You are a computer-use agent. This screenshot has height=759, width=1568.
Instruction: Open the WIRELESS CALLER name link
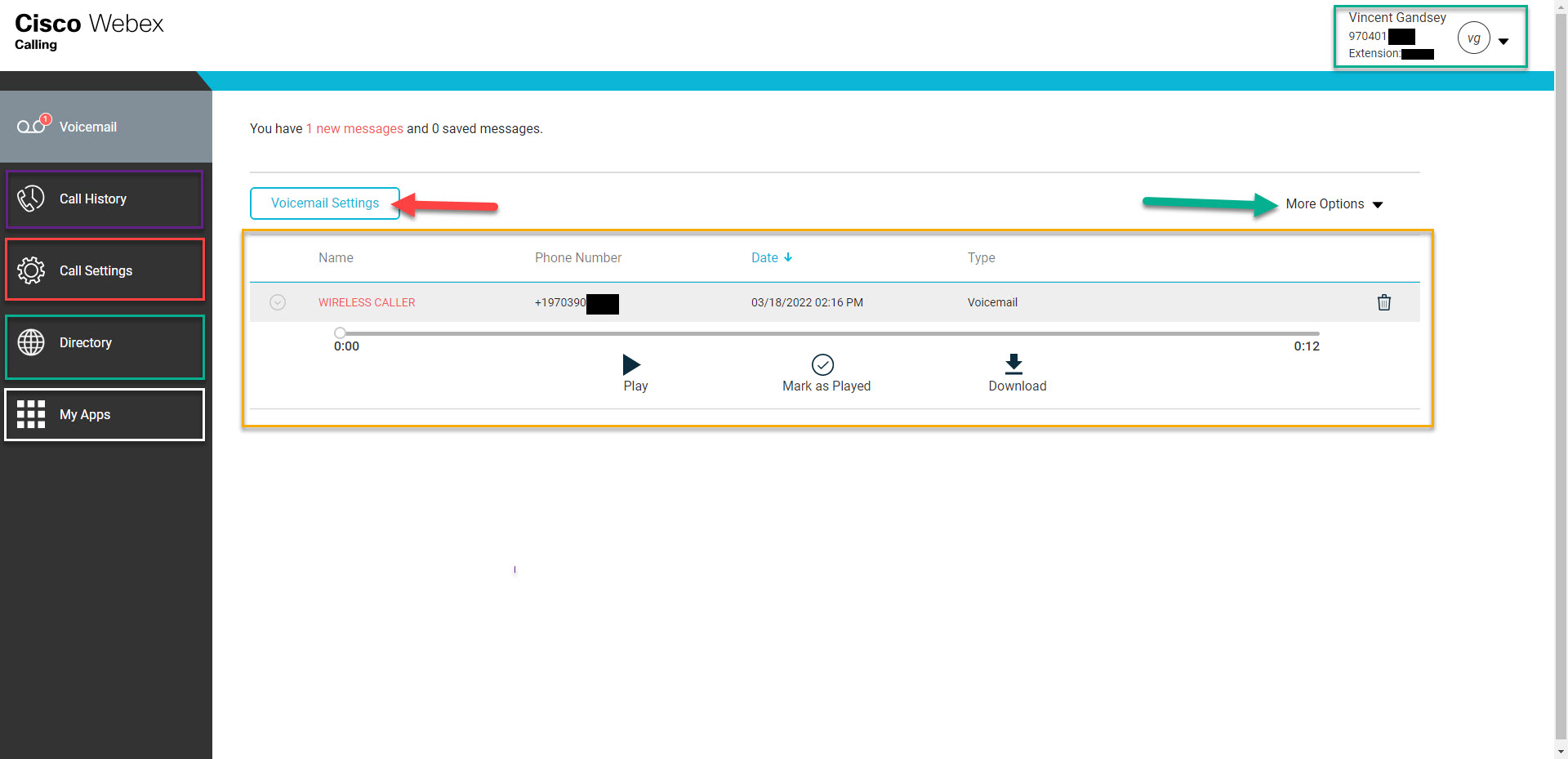point(367,302)
